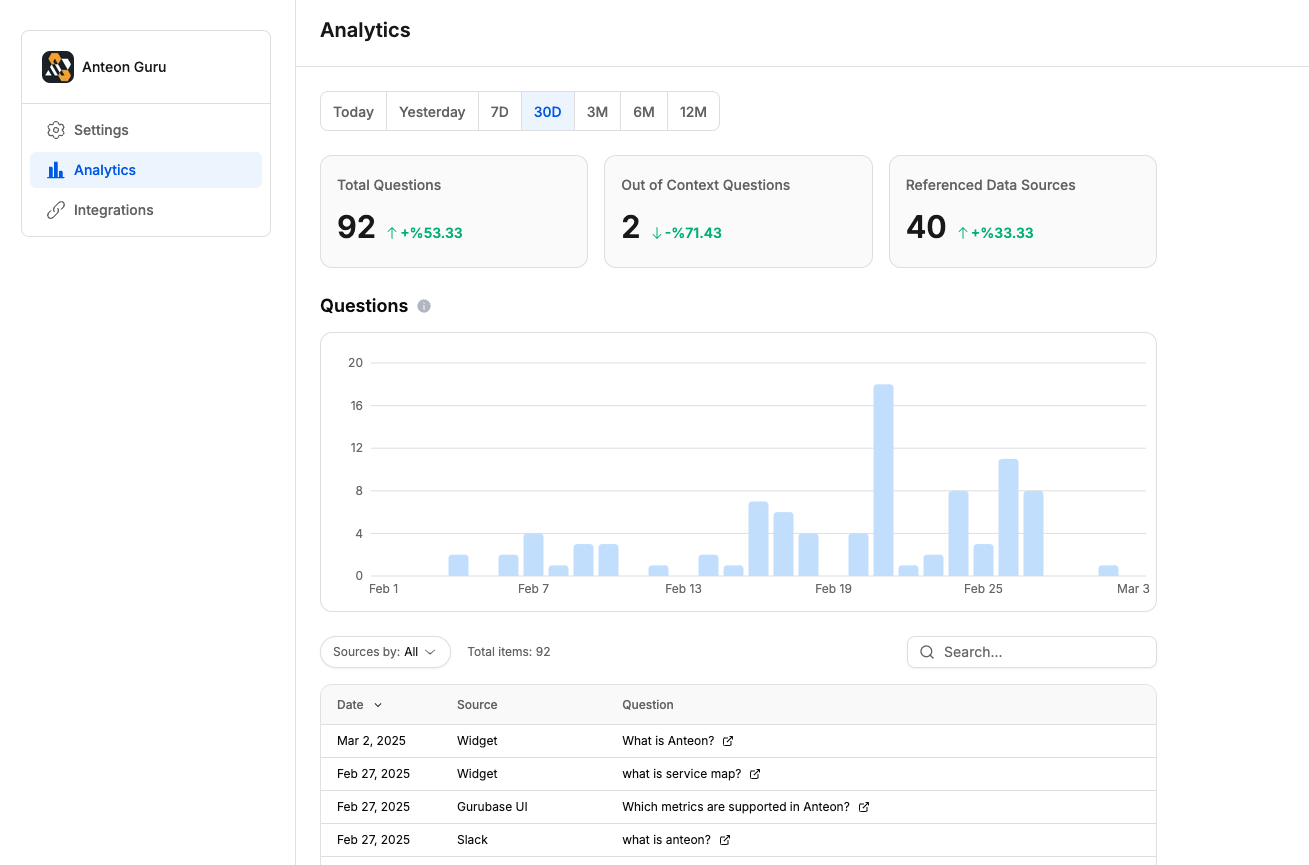
Task: Open external link for 'Which metrics are supported'
Action: [864, 807]
